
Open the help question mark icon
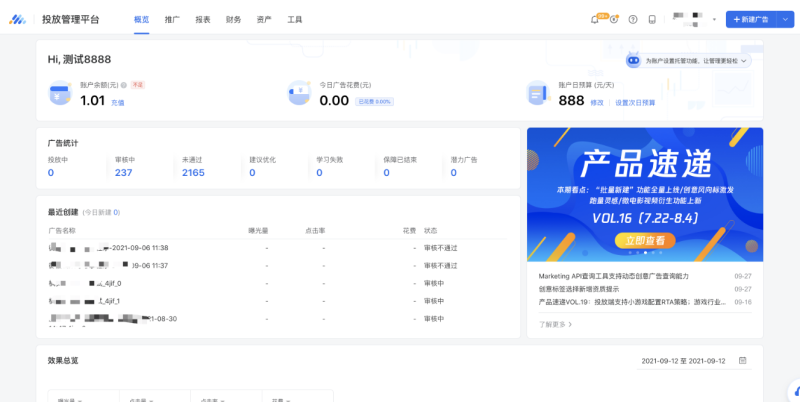coord(633,19)
